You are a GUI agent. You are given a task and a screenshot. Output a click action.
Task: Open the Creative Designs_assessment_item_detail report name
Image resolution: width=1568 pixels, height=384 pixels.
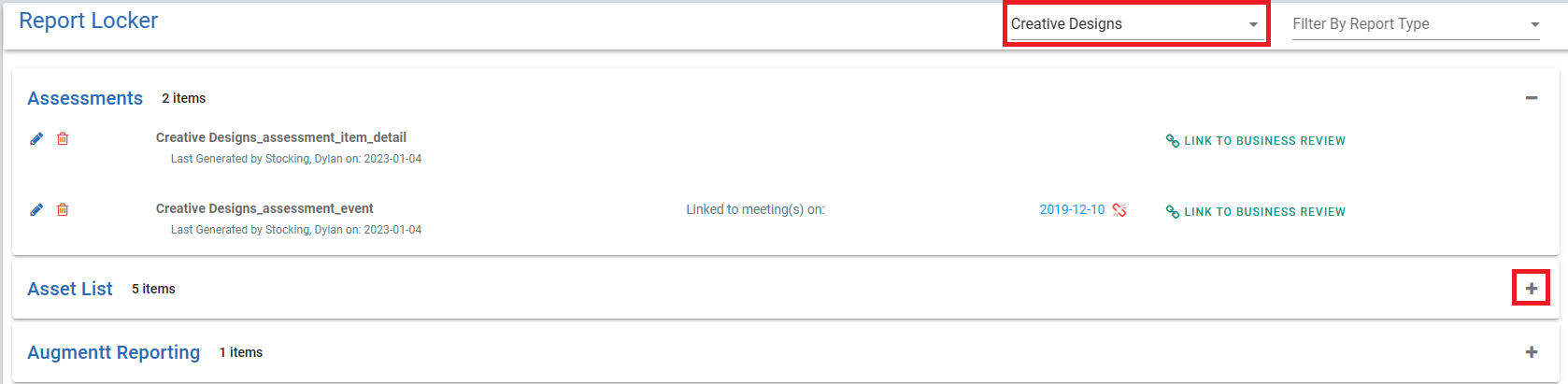[281, 137]
